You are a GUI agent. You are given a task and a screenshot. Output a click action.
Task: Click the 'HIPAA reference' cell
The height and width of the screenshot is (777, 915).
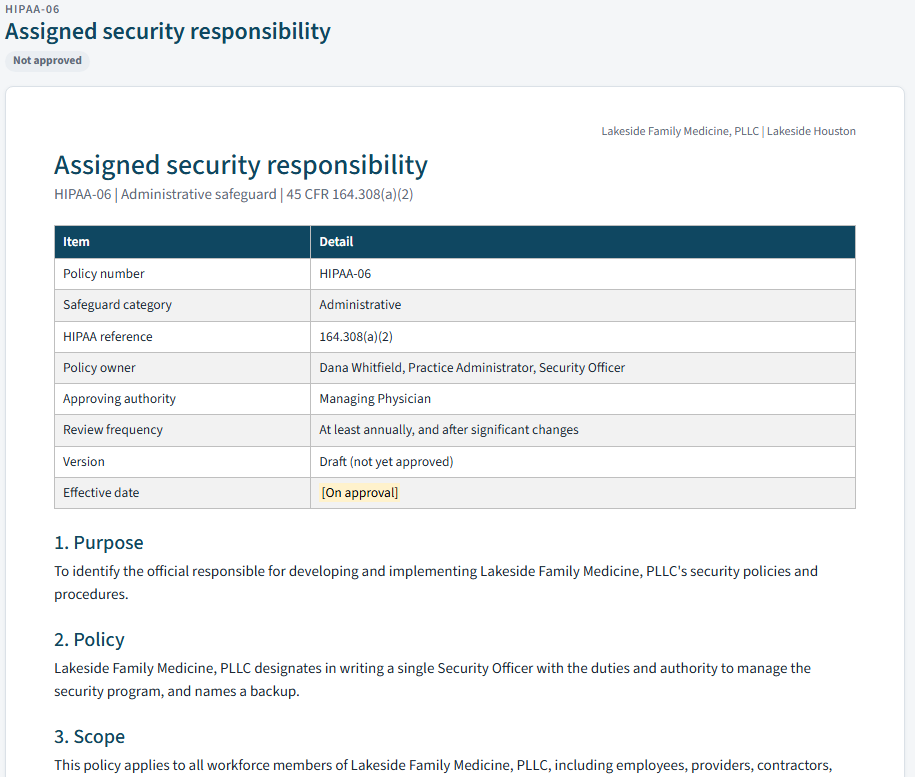183,337
